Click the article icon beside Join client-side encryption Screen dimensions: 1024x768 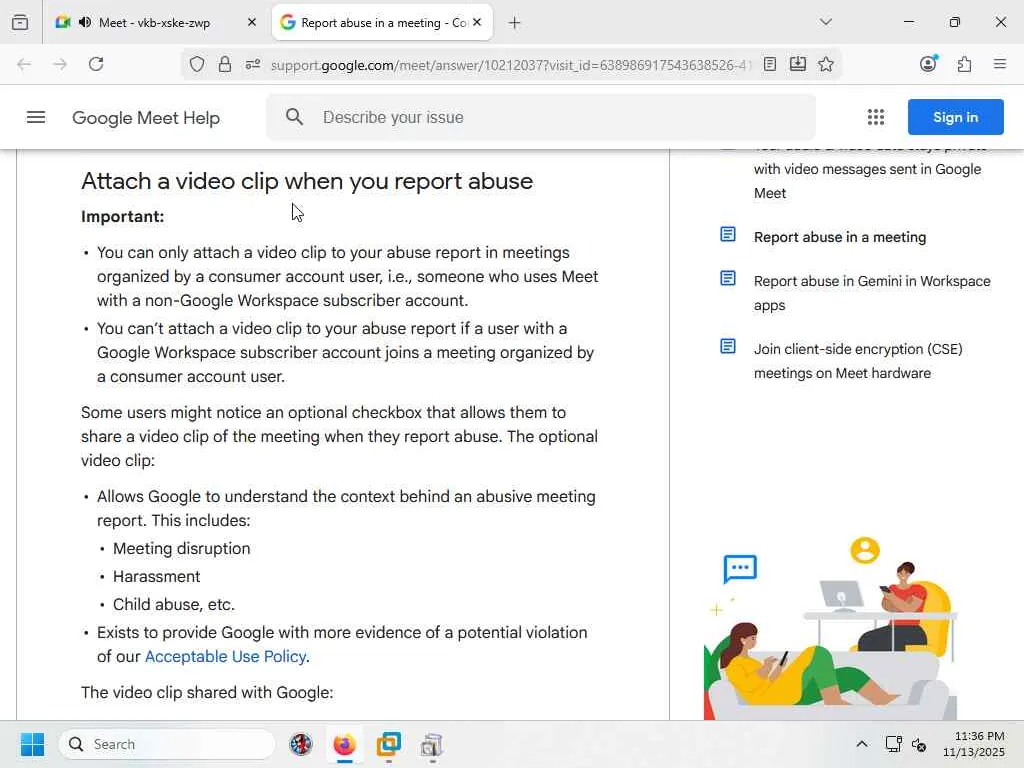pos(728,346)
